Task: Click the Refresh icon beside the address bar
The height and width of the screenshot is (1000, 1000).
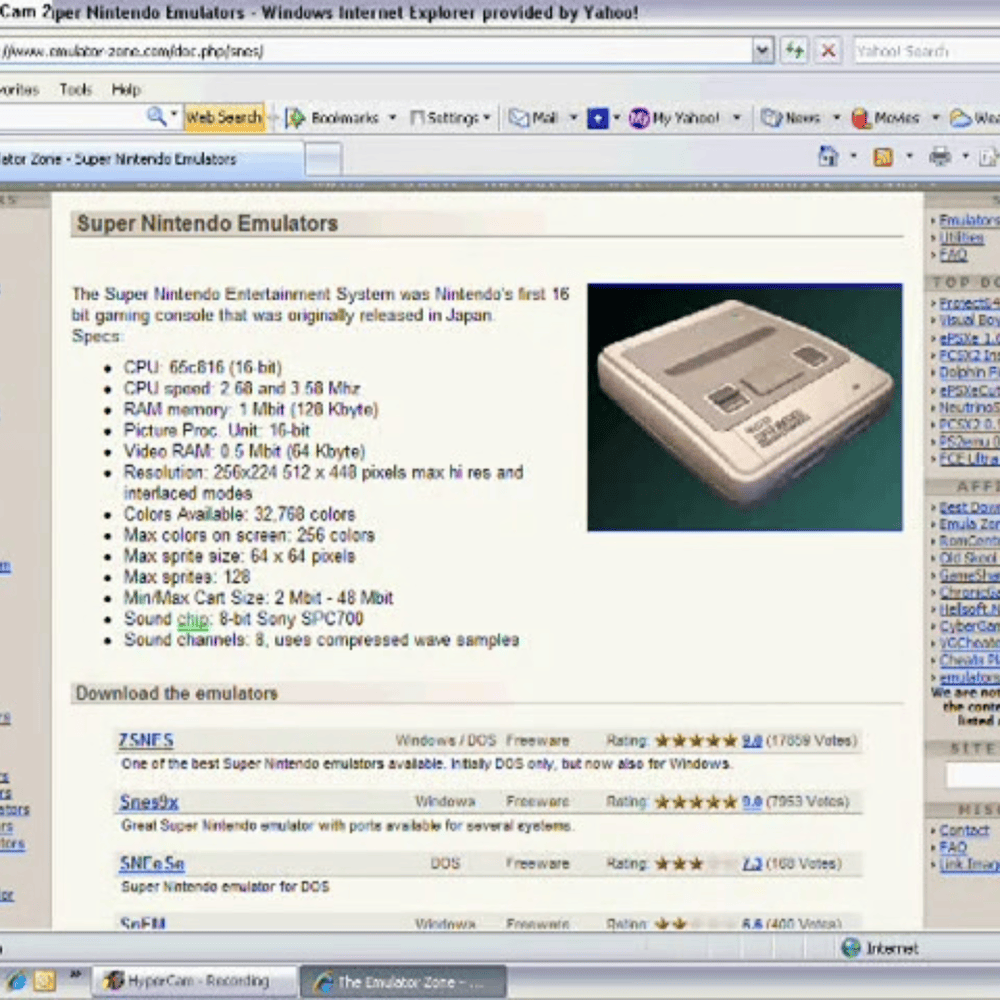Action: (795, 50)
